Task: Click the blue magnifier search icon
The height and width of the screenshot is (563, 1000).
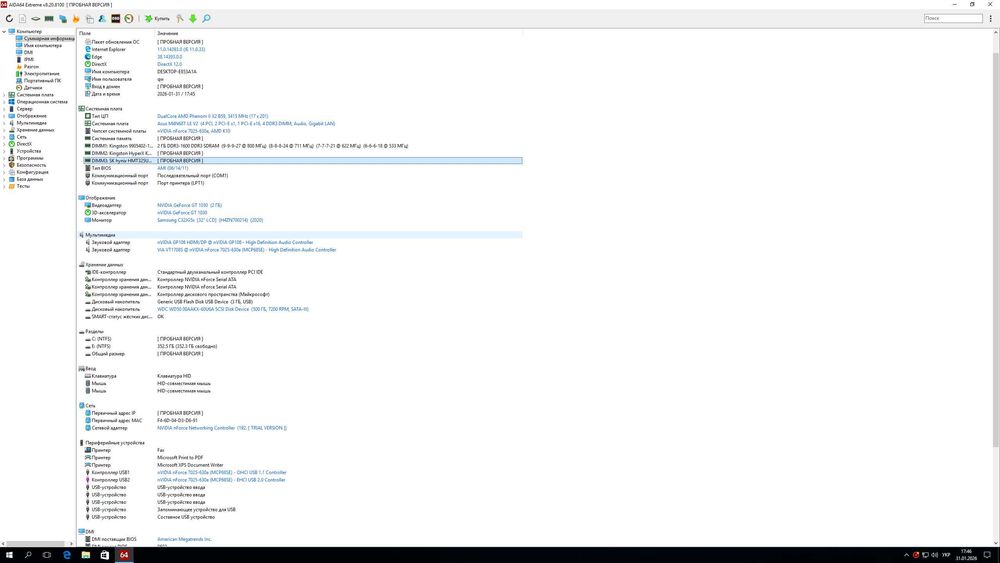Action: pyautogui.click(x=206, y=18)
